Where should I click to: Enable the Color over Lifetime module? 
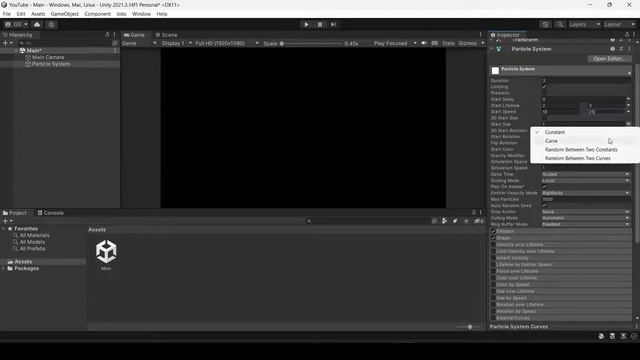click(493, 278)
